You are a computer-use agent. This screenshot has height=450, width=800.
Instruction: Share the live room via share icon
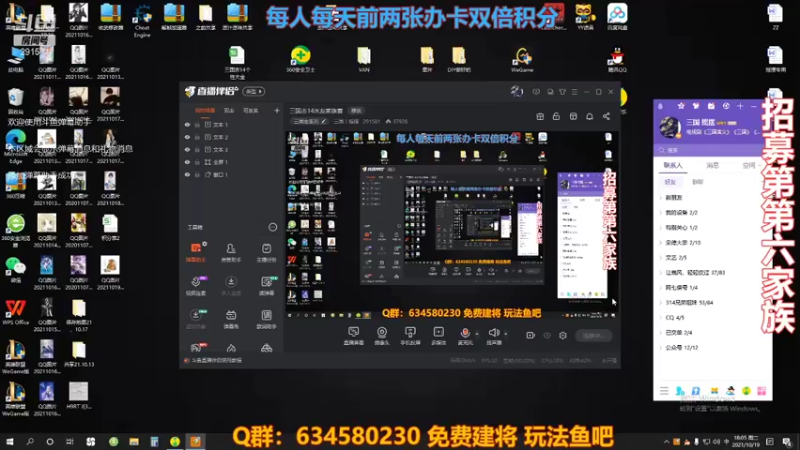click(x=606, y=117)
